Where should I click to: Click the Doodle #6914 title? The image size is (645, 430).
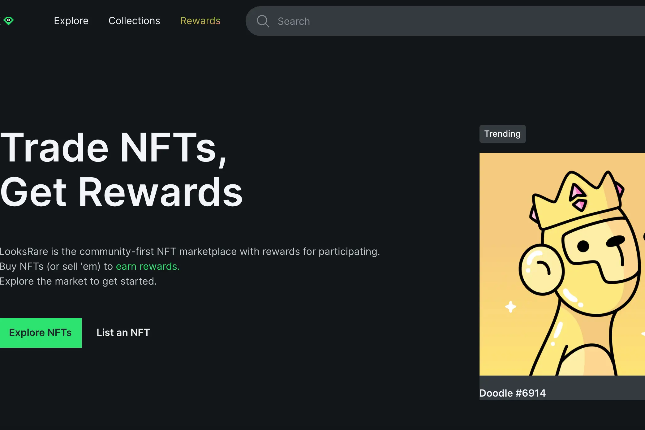(x=513, y=393)
